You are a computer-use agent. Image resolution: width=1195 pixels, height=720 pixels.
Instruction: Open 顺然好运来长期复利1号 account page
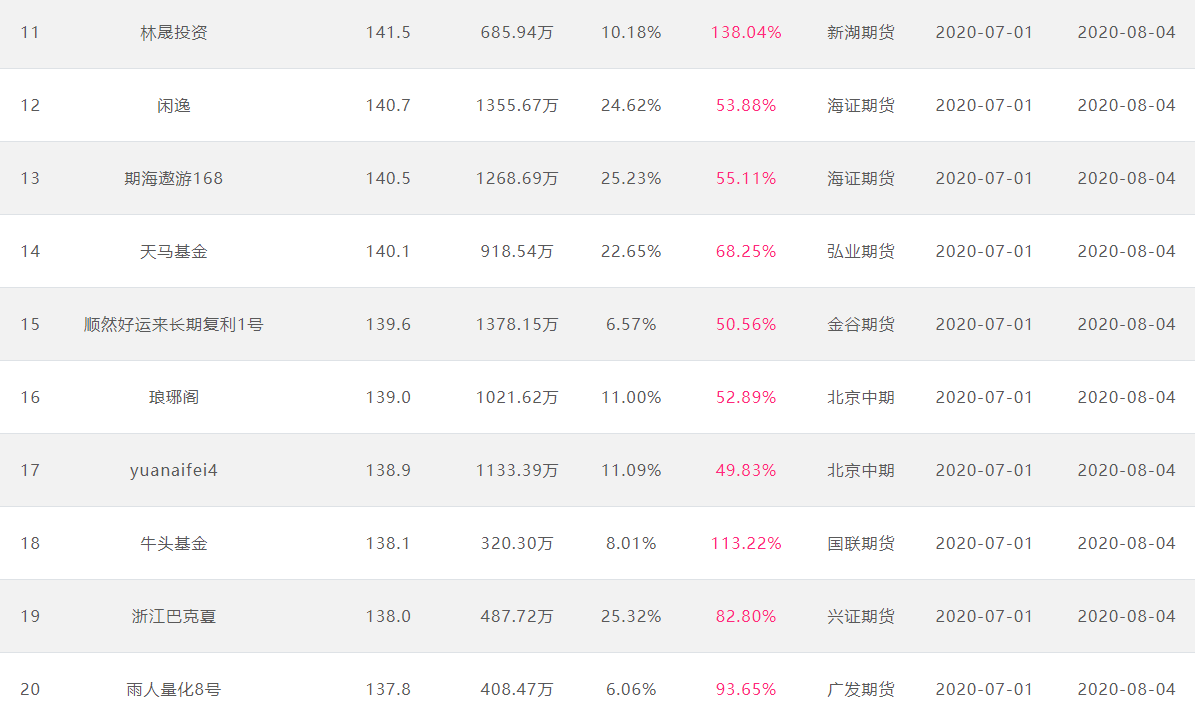point(174,324)
